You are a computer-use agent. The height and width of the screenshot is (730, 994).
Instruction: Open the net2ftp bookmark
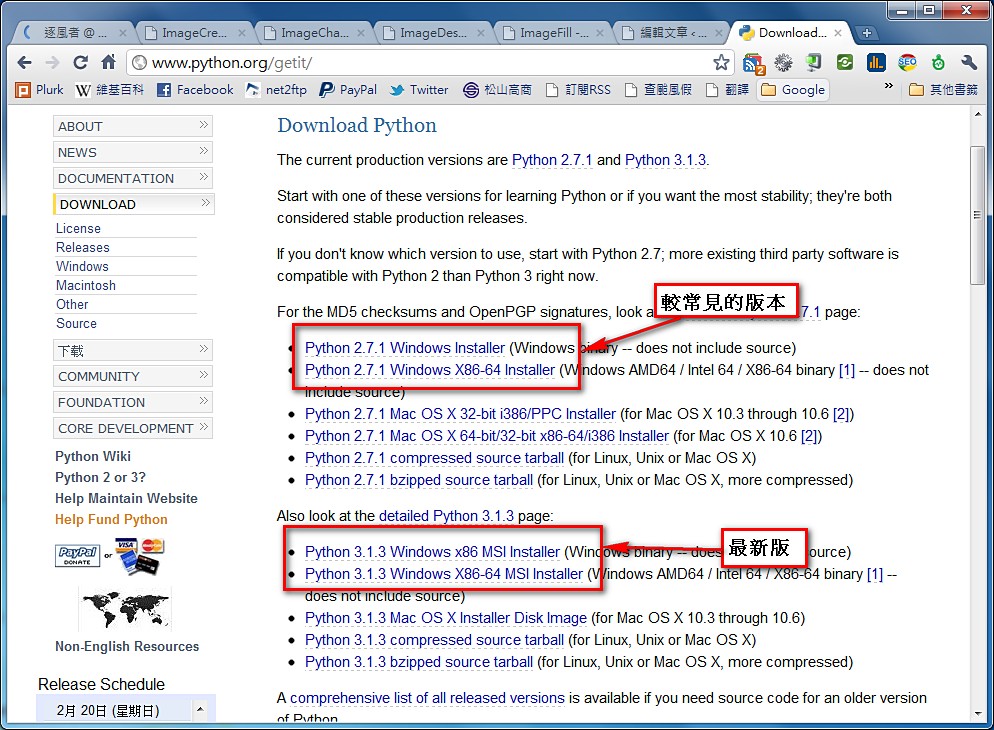(x=276, y=90)
